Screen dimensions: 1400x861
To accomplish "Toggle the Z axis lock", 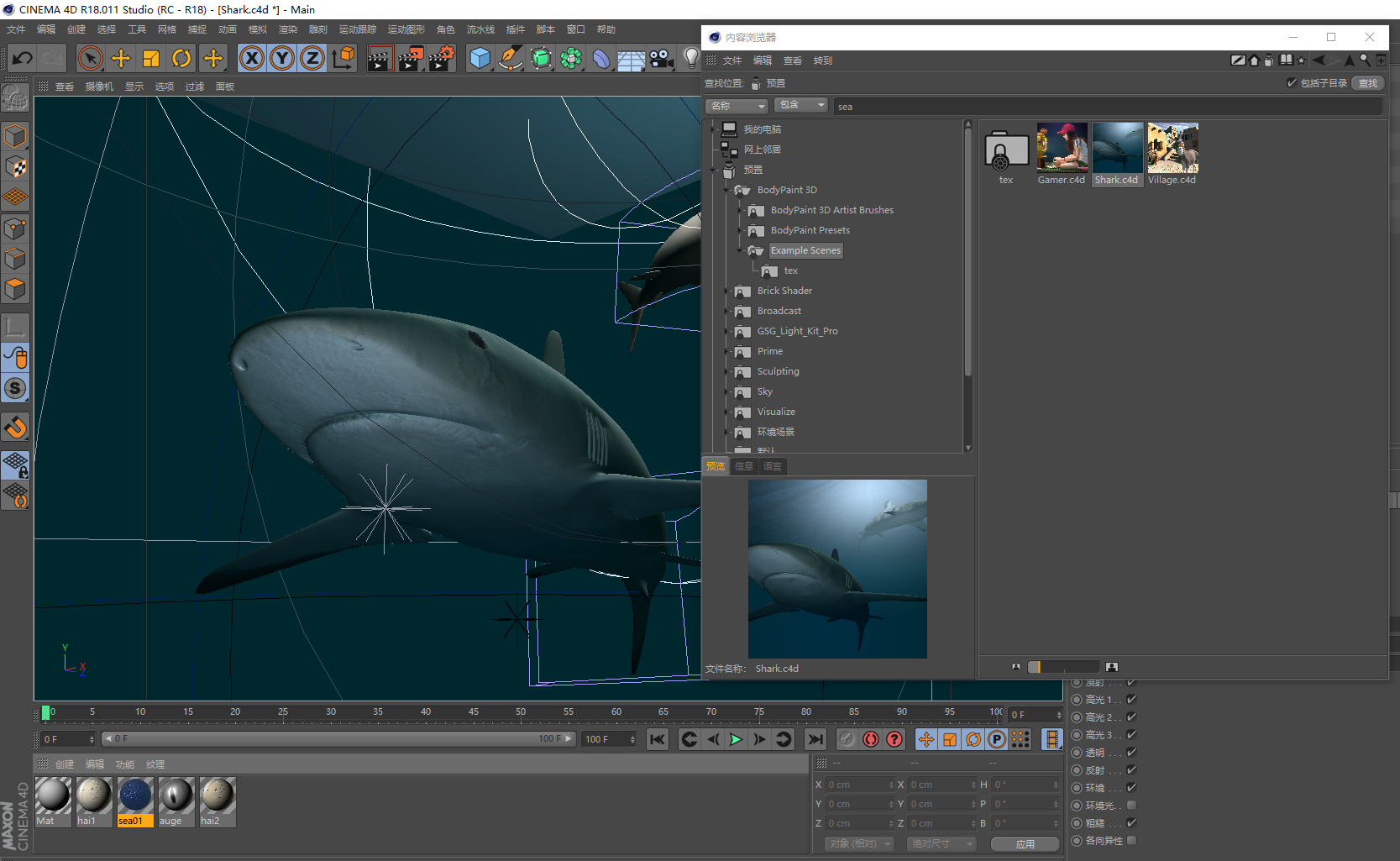I will point(312,58).
